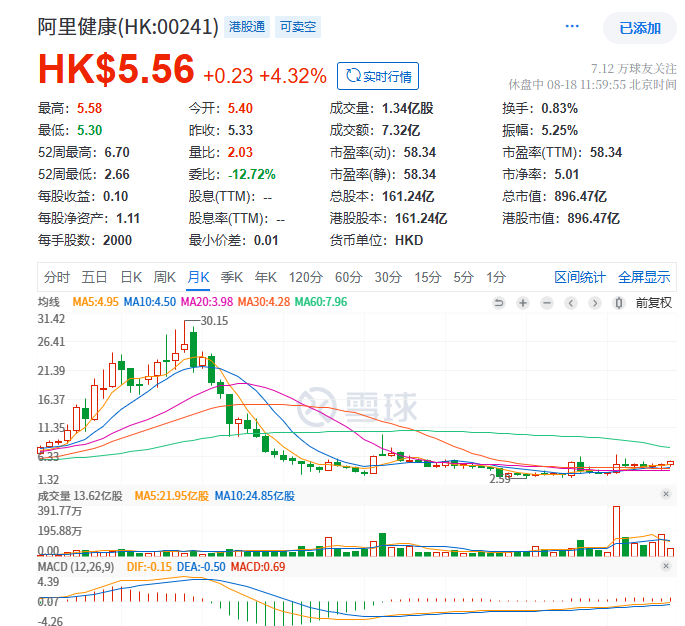Shift chart right with the right chevron icon
The height and width of the screenshot is (626, 685).
click(x=595, y=303)
